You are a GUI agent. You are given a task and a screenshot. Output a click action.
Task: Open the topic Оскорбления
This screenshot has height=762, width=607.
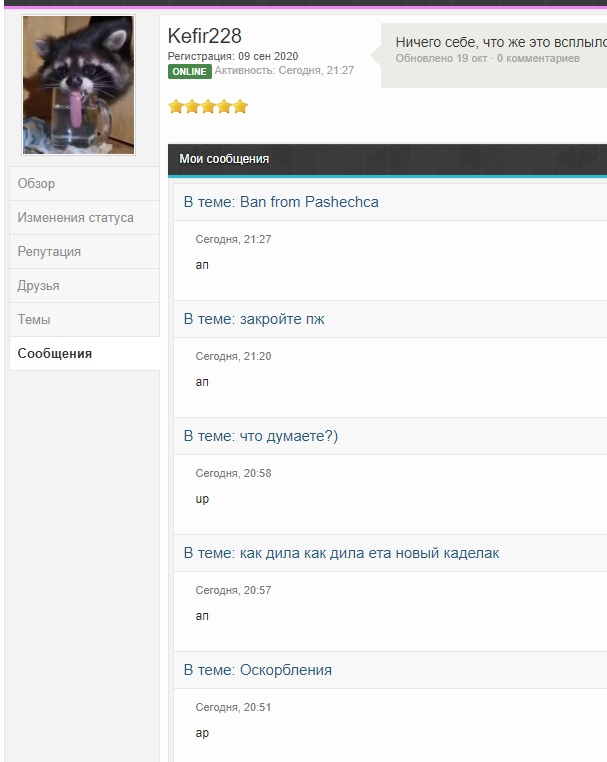[286, 670]
